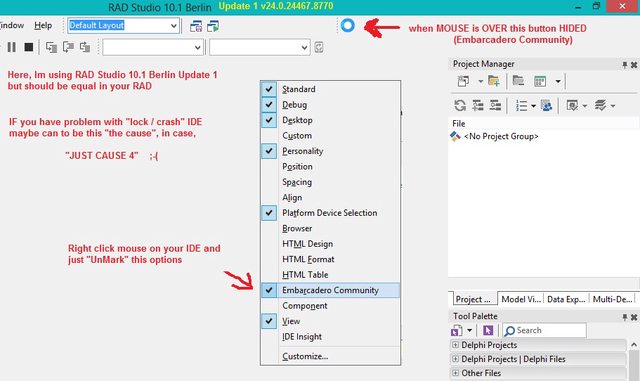
Task: Pin the Project Manager panel
Action: (624, 65)
